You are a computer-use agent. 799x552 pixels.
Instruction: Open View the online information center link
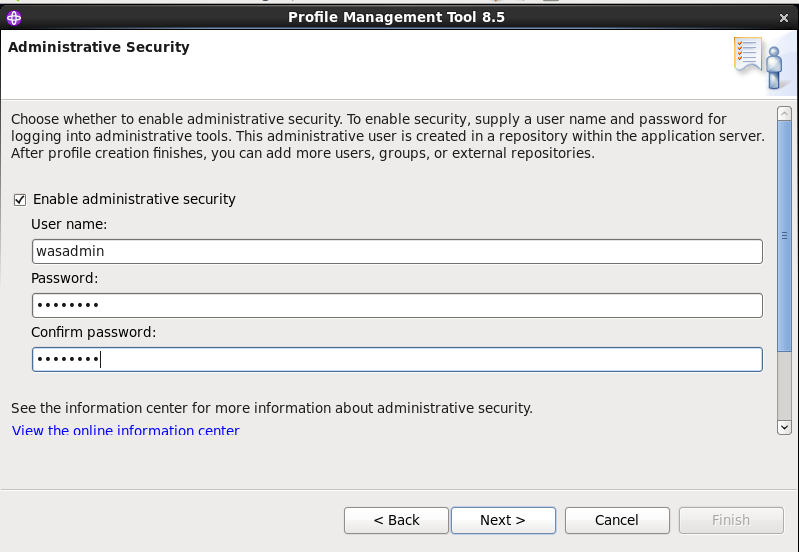click(125, 430)
